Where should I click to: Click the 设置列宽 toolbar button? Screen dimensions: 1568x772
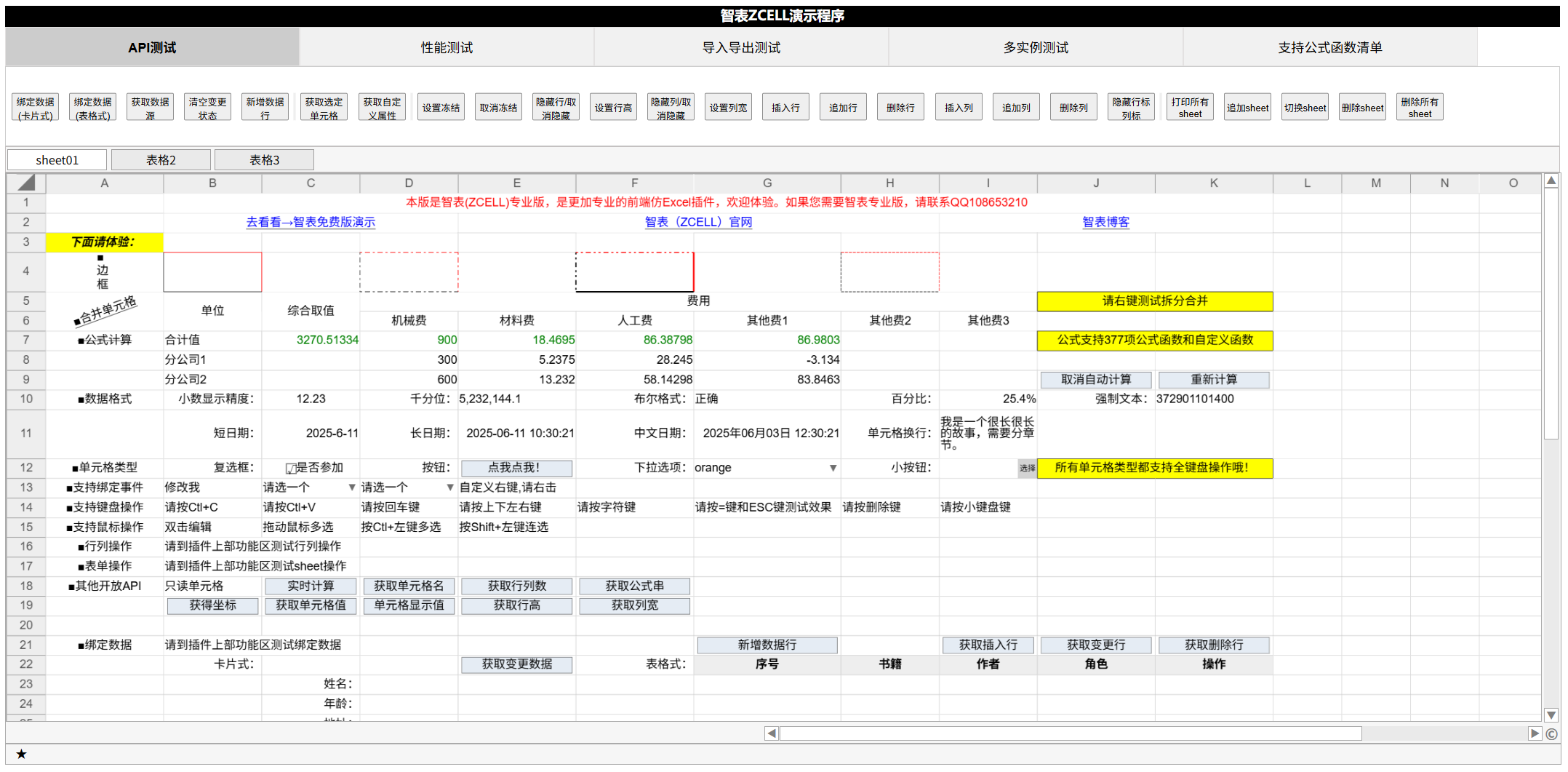[x=729, y=108]
